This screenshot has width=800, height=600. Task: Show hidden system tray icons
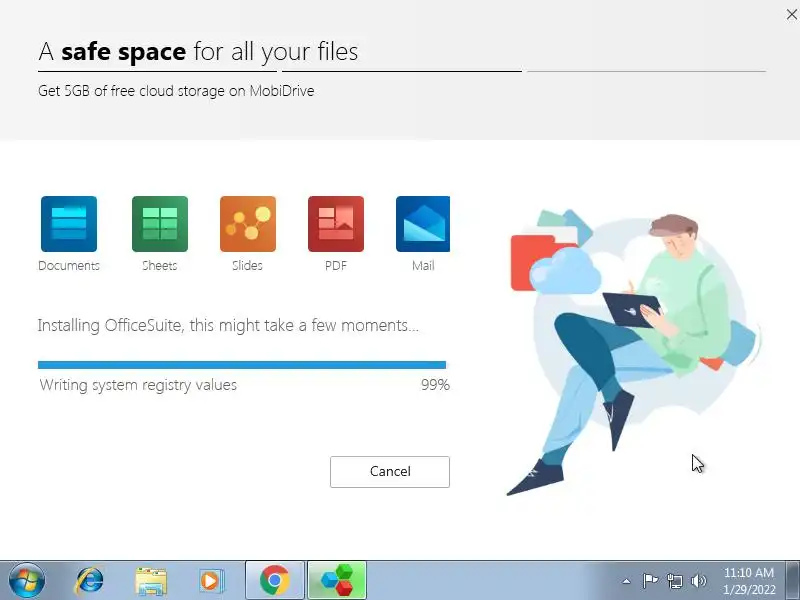click(627, 581)
